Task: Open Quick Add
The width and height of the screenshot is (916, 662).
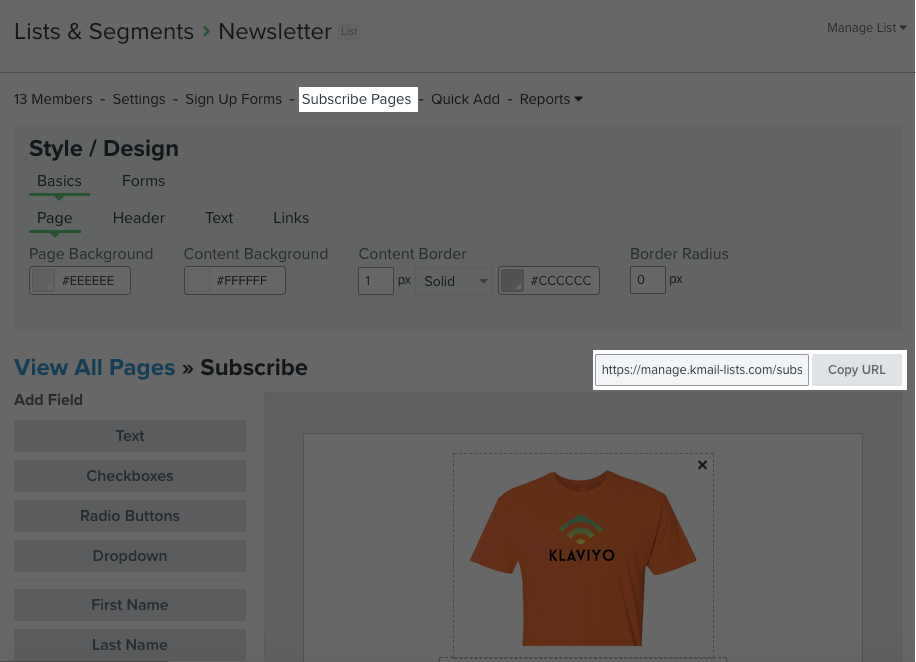Action: (466, 99)
